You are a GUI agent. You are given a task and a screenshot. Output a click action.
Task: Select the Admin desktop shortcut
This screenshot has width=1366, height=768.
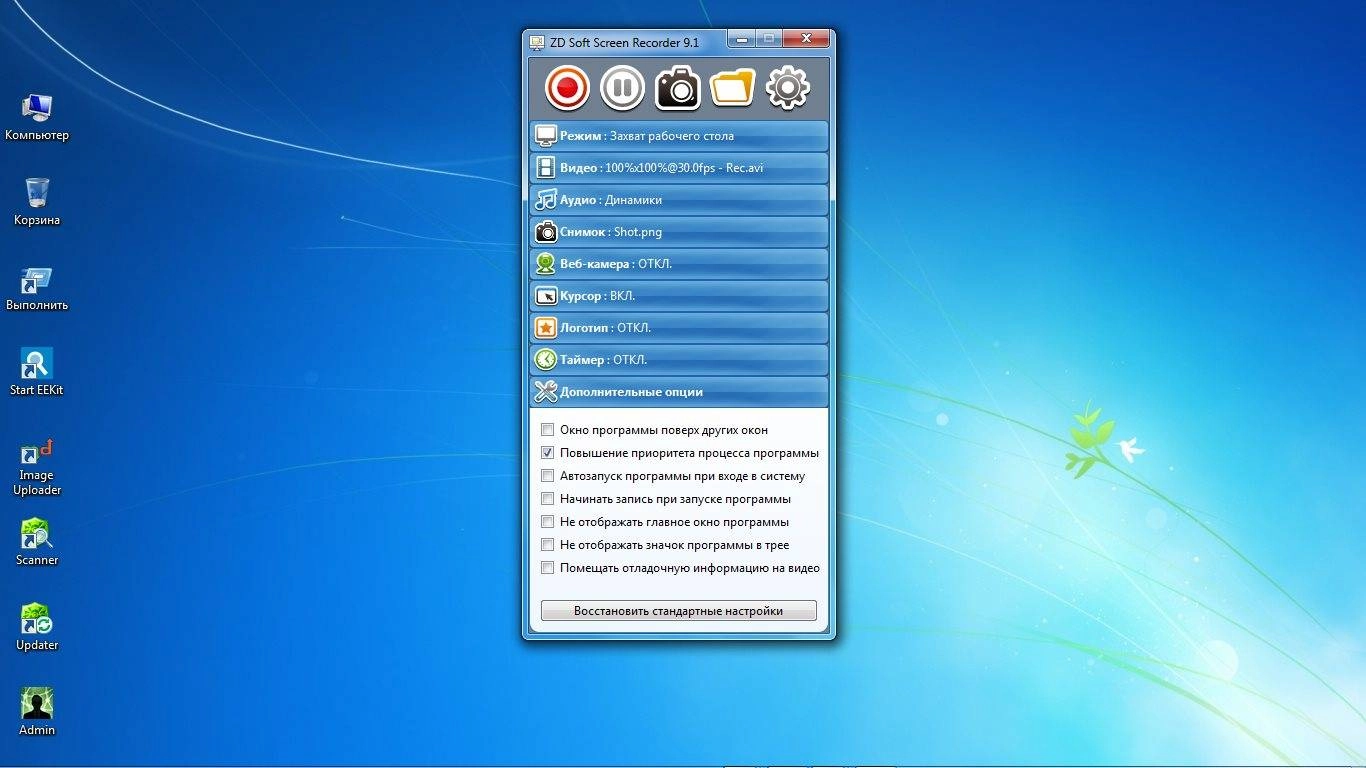pyautogui.click(x=37, y=712)
